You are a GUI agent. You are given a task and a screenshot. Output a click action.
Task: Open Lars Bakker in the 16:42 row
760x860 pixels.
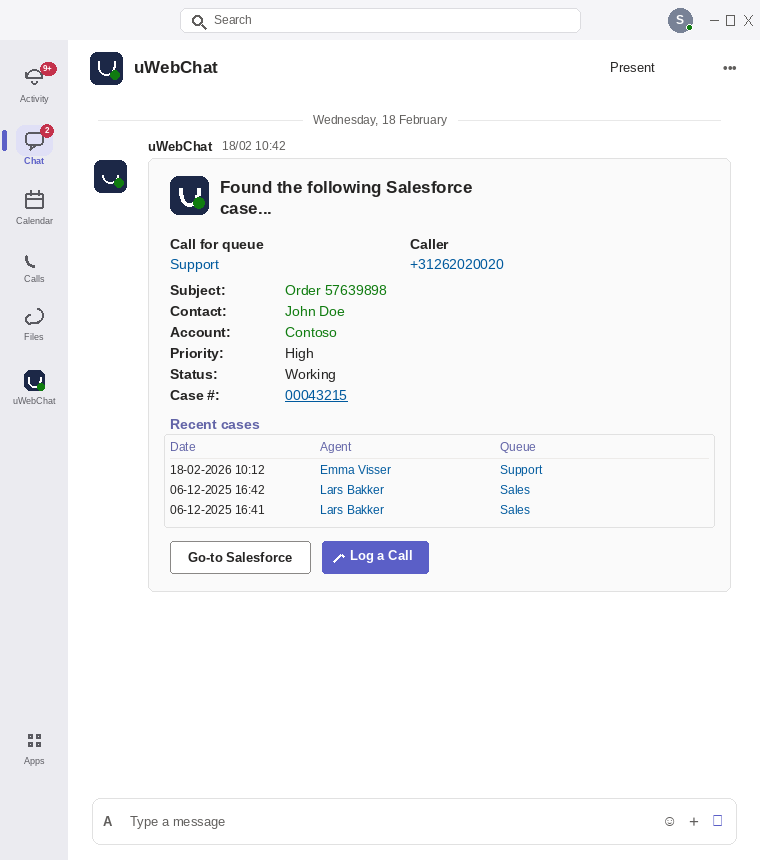point(351,490)
